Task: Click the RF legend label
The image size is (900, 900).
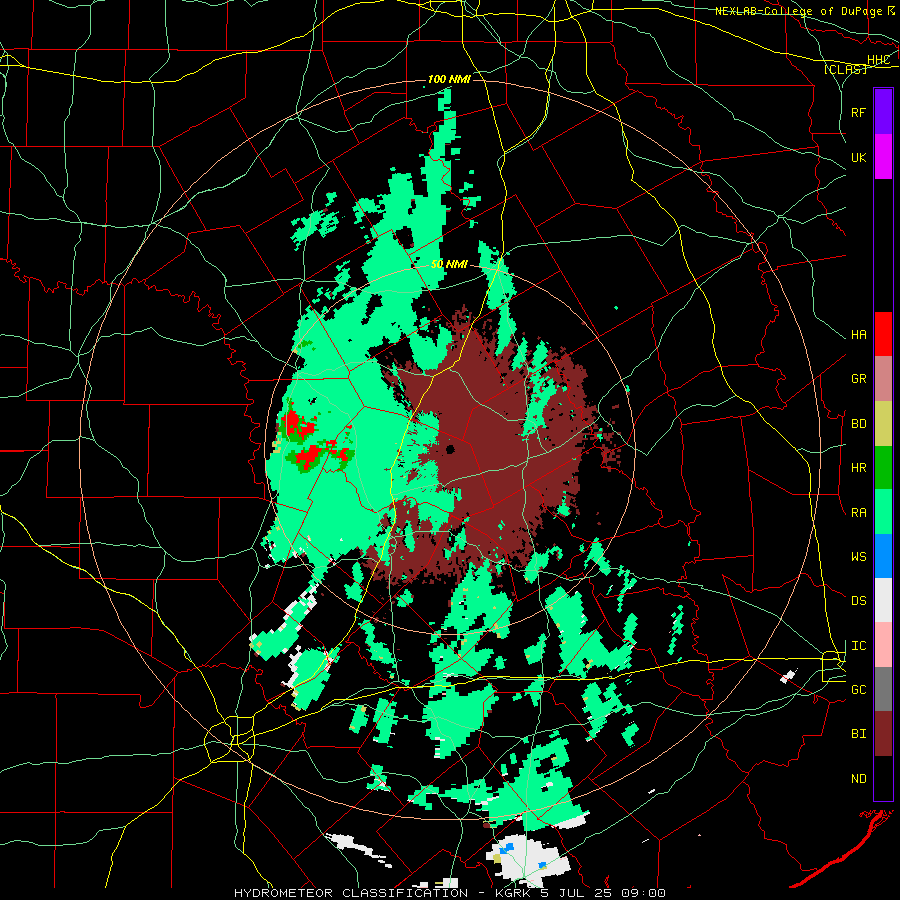Action: (858, 112)
